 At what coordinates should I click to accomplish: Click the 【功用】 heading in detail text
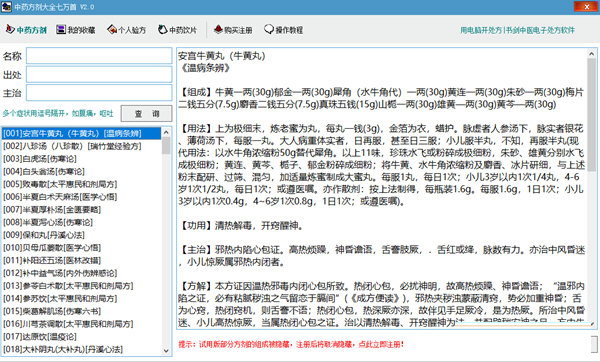(x=197, y=225)
